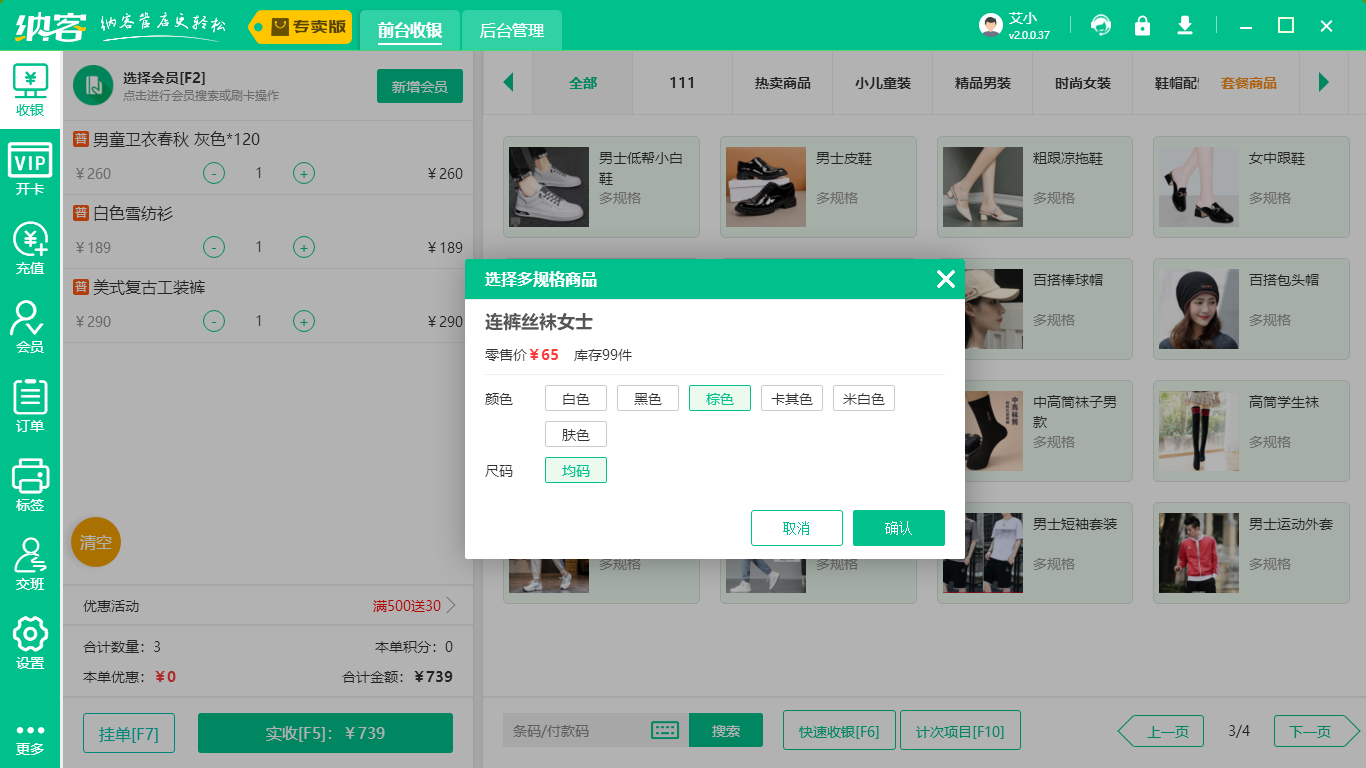Open the 标签 label printer icon
The height and width of the screenshot is (768, 1366).
[x=30, y=484]
